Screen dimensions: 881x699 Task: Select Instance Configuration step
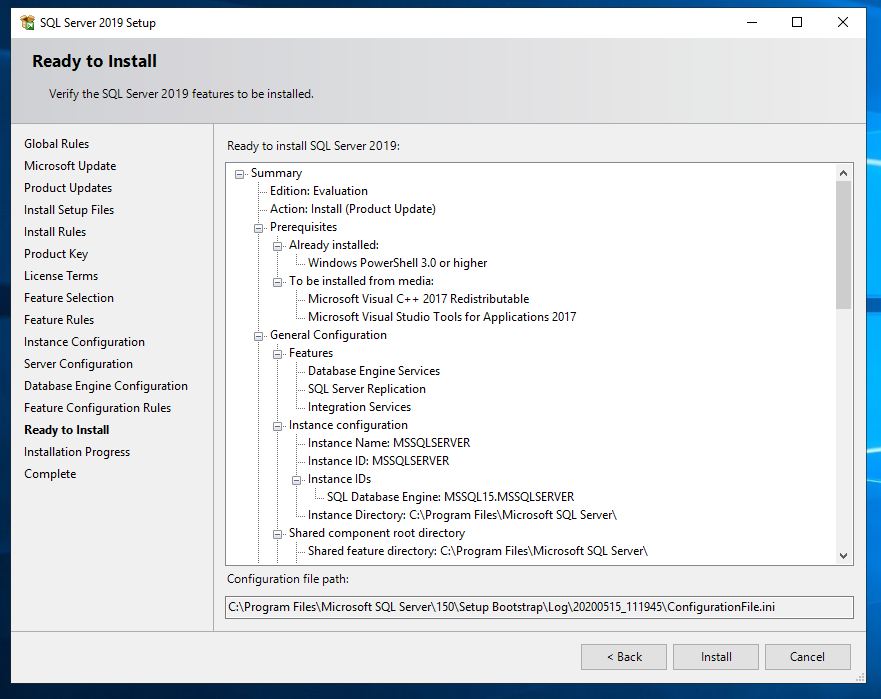[x=84, y=342]
